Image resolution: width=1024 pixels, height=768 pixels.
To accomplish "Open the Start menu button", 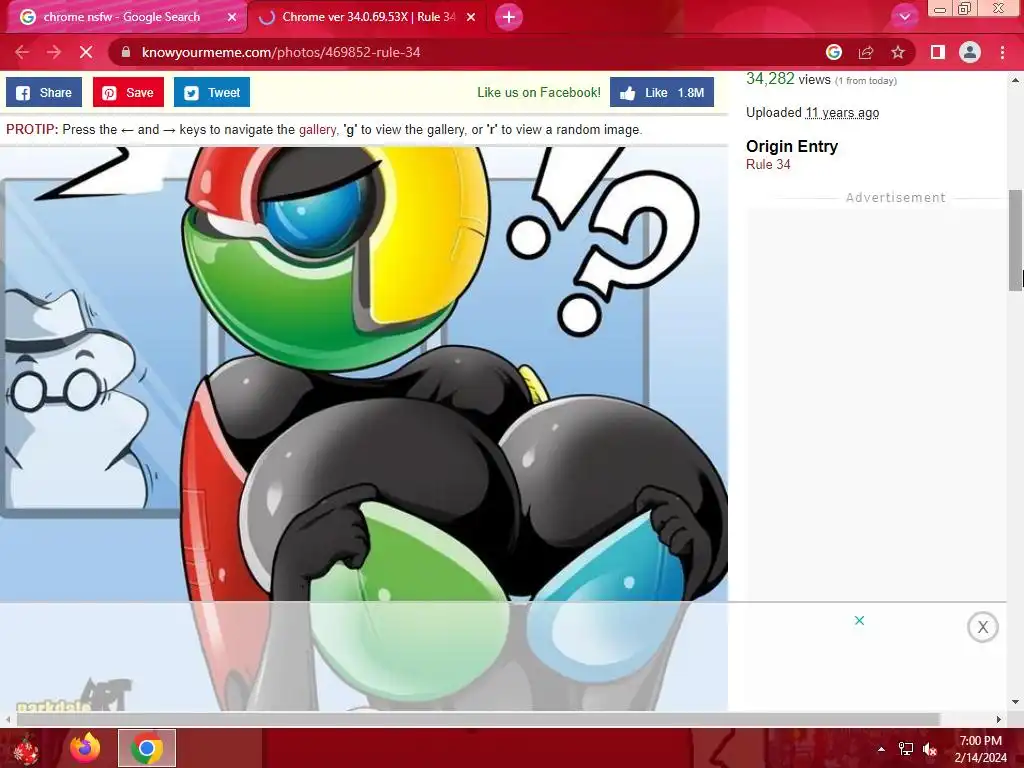I will pos(26,748).
